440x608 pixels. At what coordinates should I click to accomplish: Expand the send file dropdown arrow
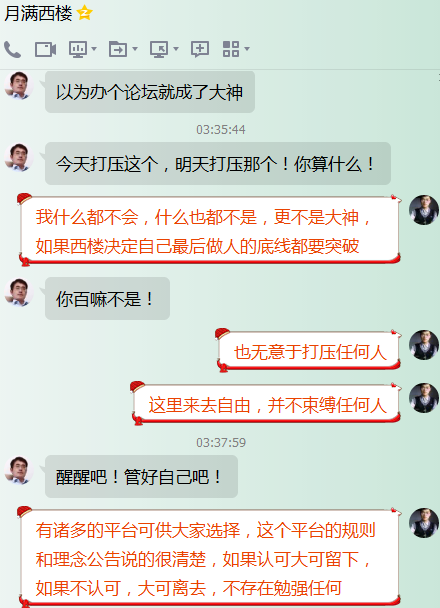coord(135,49)
